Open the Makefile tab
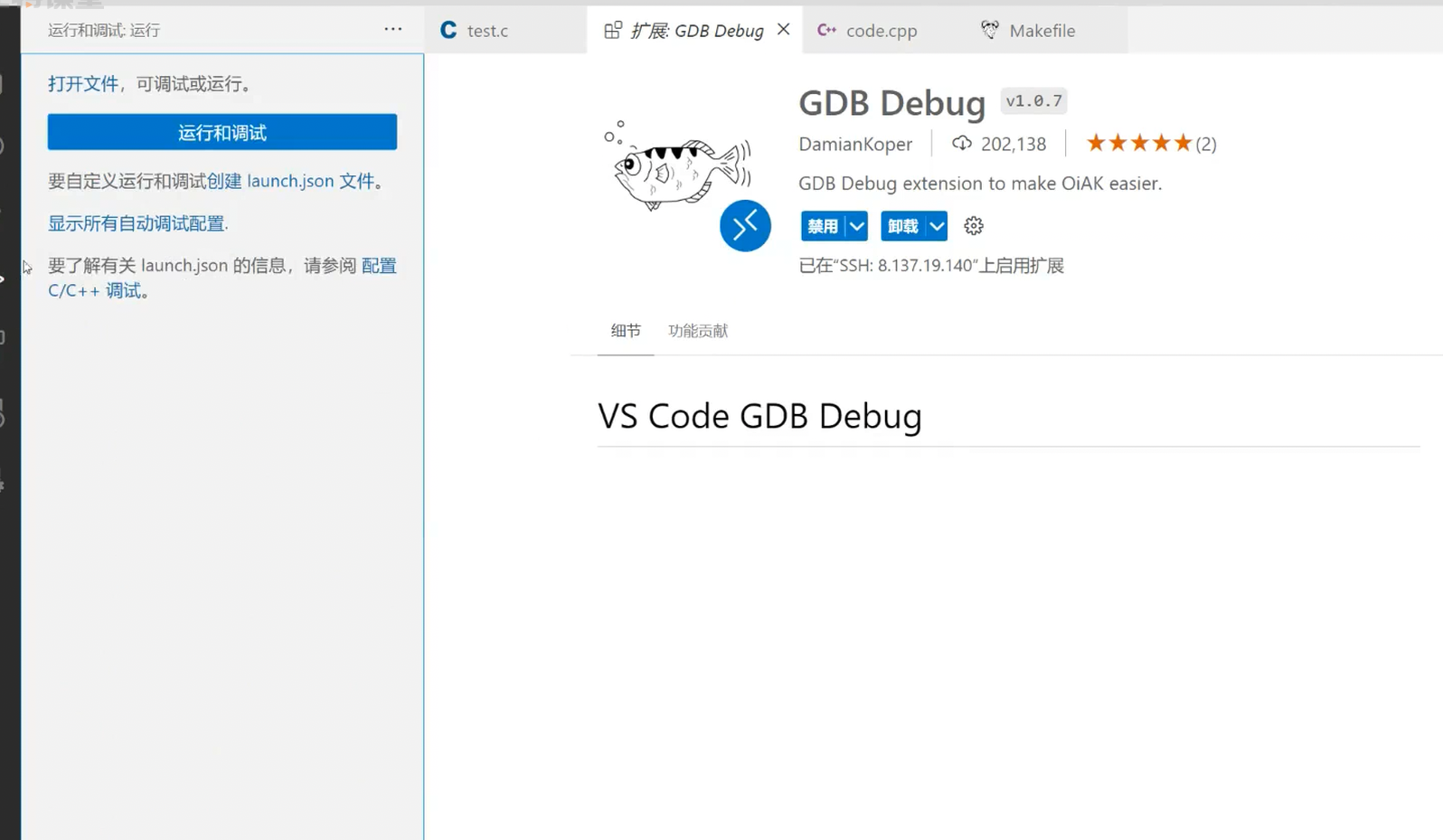 pos(1042,31)
